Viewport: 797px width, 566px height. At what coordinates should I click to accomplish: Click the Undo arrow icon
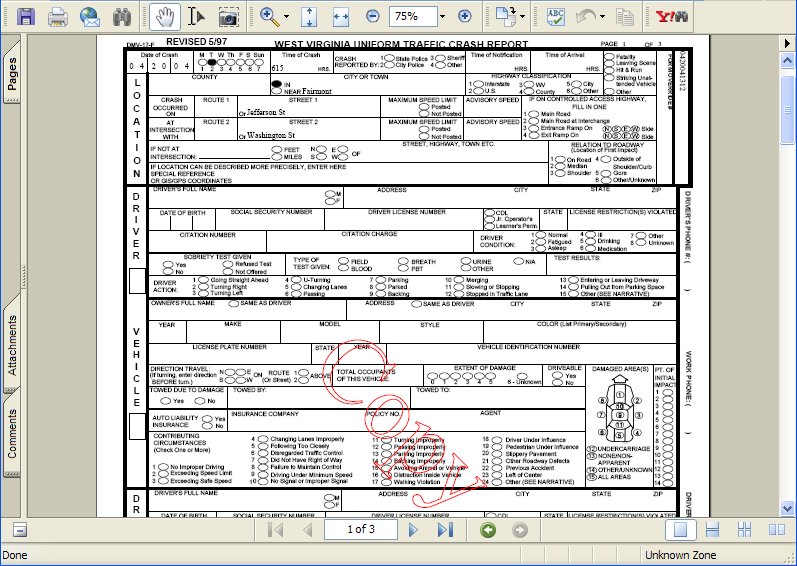tap(586, 16)
